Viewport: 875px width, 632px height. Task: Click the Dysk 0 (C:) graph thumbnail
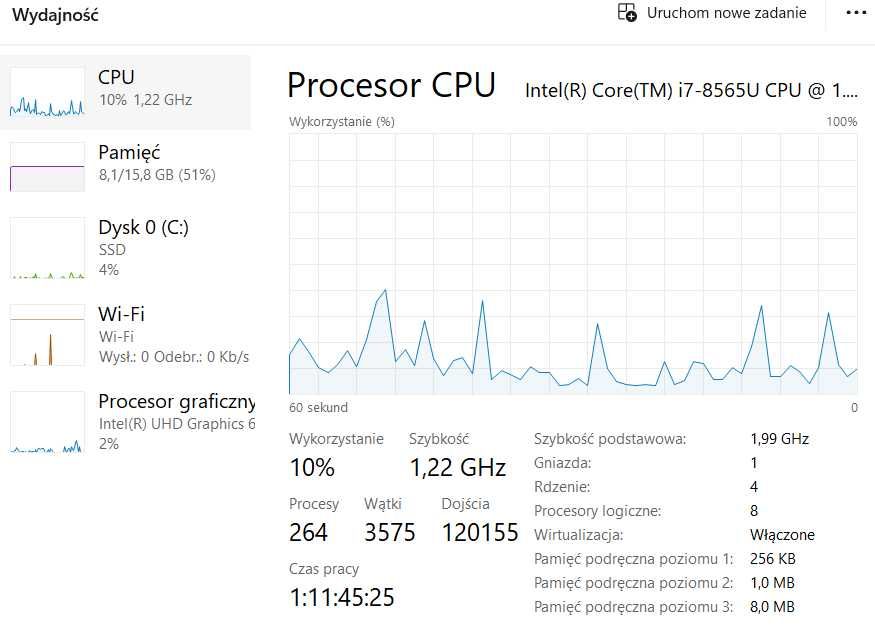[47, 248]
